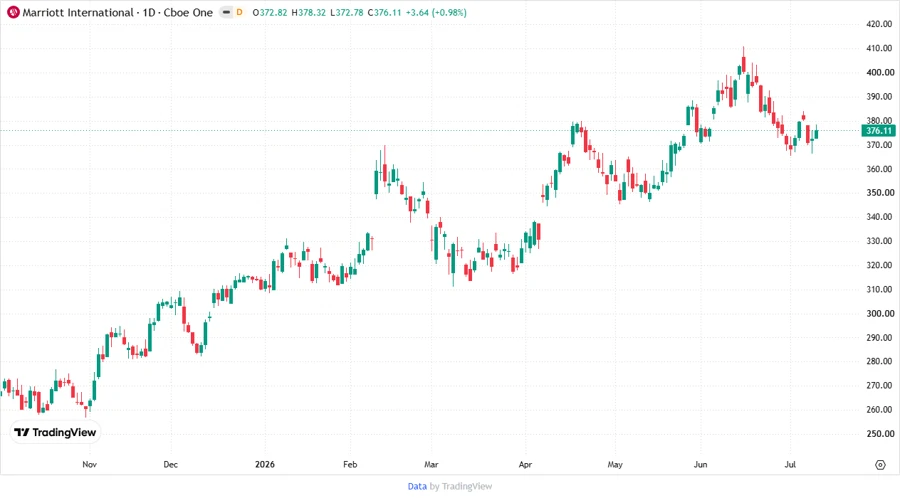
Task: Click the Jul label on time axis
Action: tap(790, 464)
